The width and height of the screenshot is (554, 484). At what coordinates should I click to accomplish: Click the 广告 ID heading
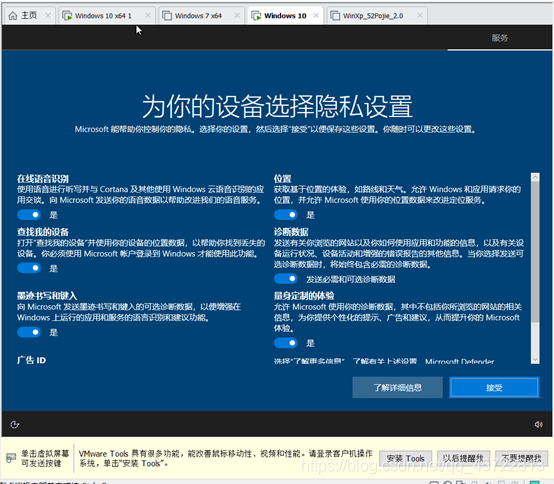point(31,360)
